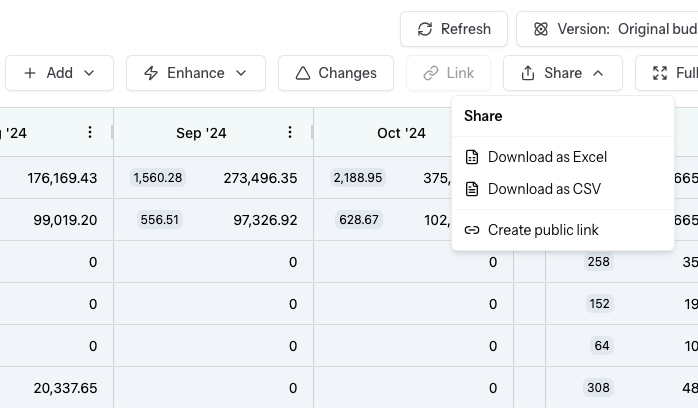Click the Share upload icon
Viewport: 698px width, 408px height.
point(528,73)
